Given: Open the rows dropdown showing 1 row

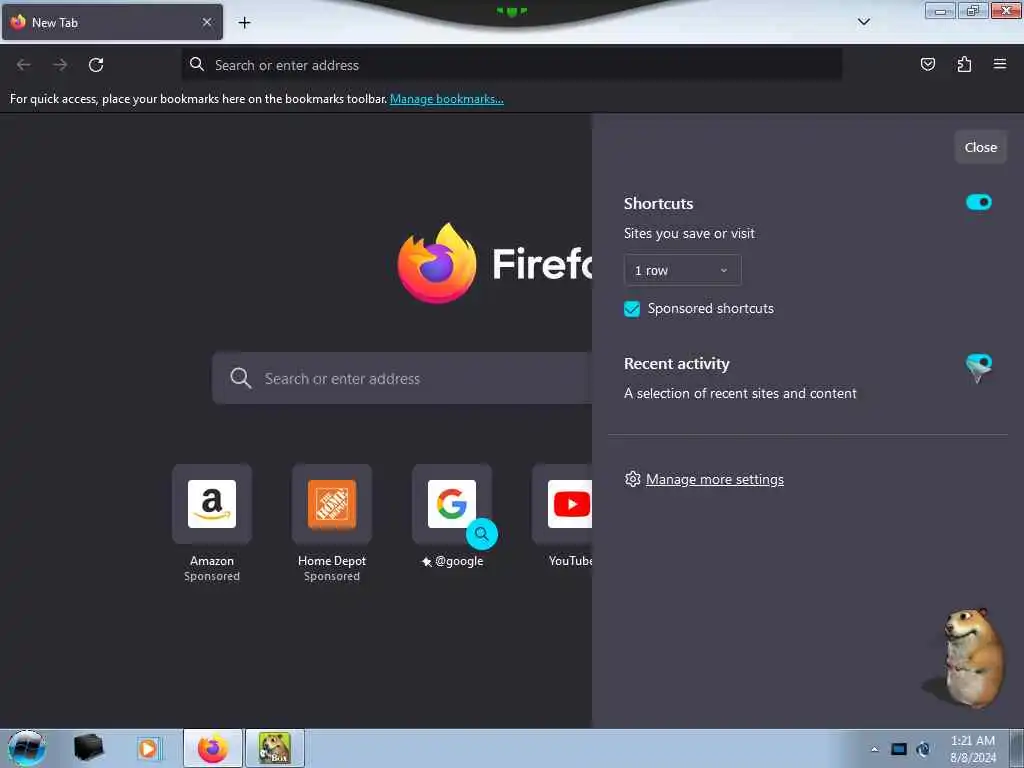Looking at the screenshot, I should pos(682,270).
